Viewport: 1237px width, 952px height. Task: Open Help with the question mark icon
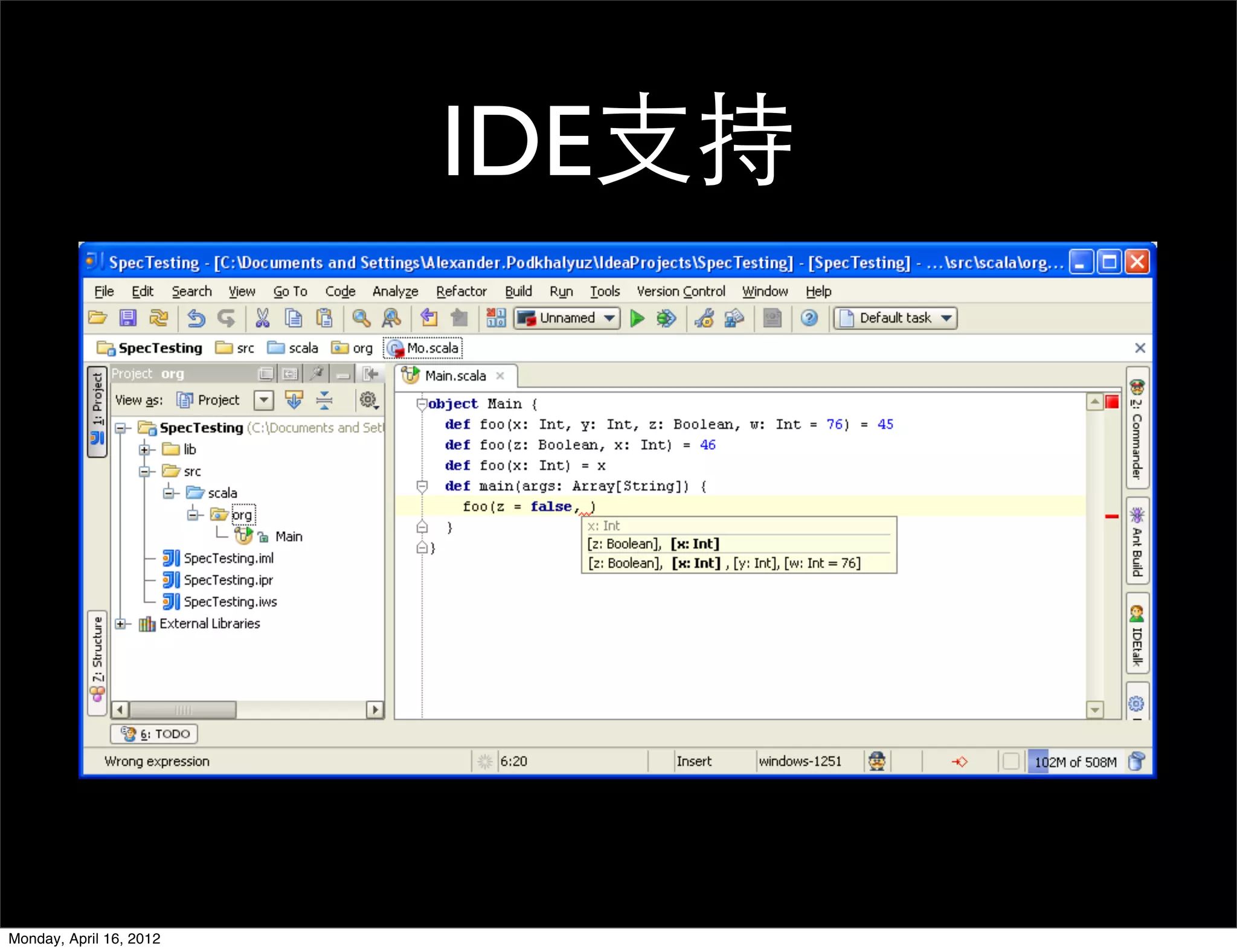(x=809, y=318)
